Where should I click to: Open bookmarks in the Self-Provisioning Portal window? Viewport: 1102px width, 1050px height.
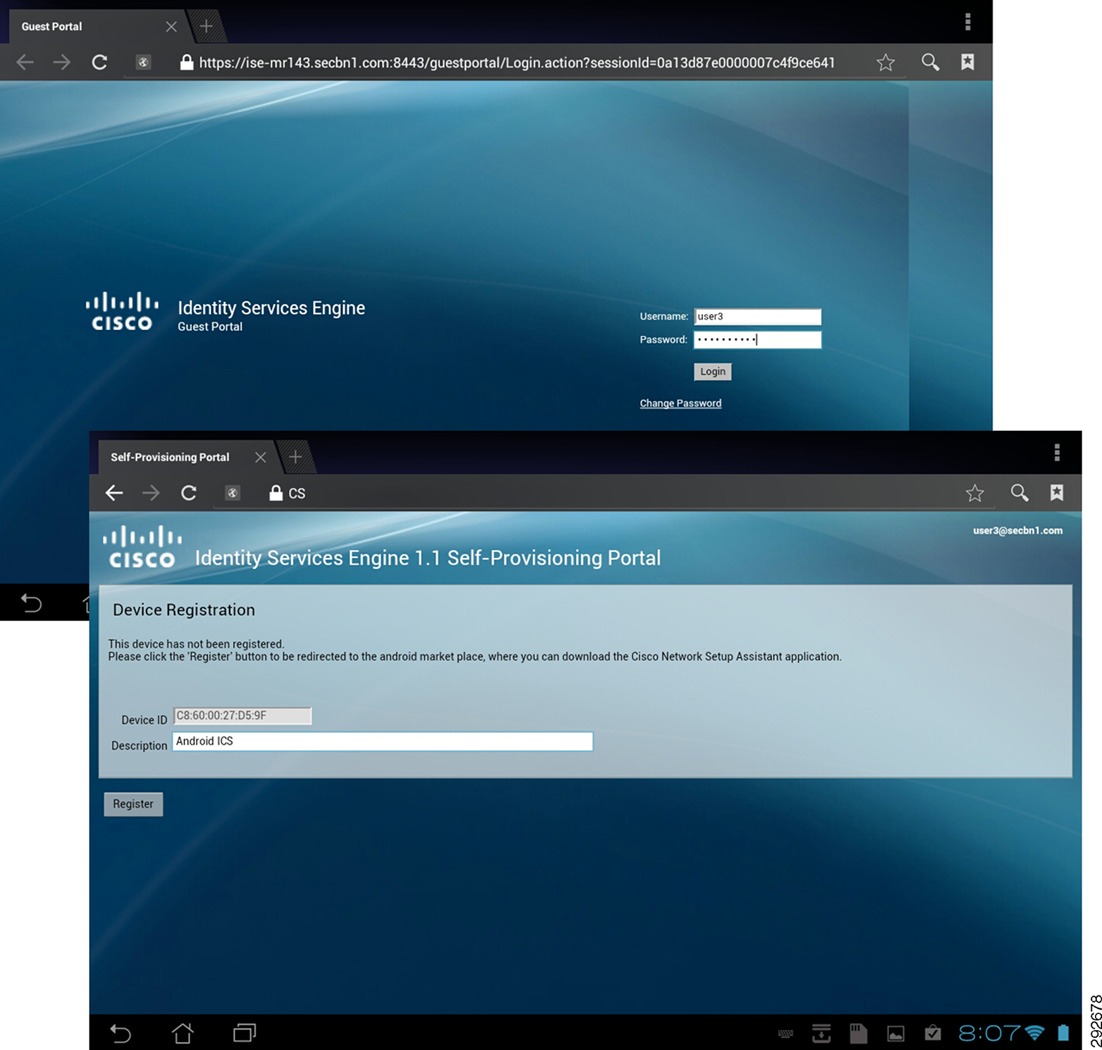(x=1056, y=493)
